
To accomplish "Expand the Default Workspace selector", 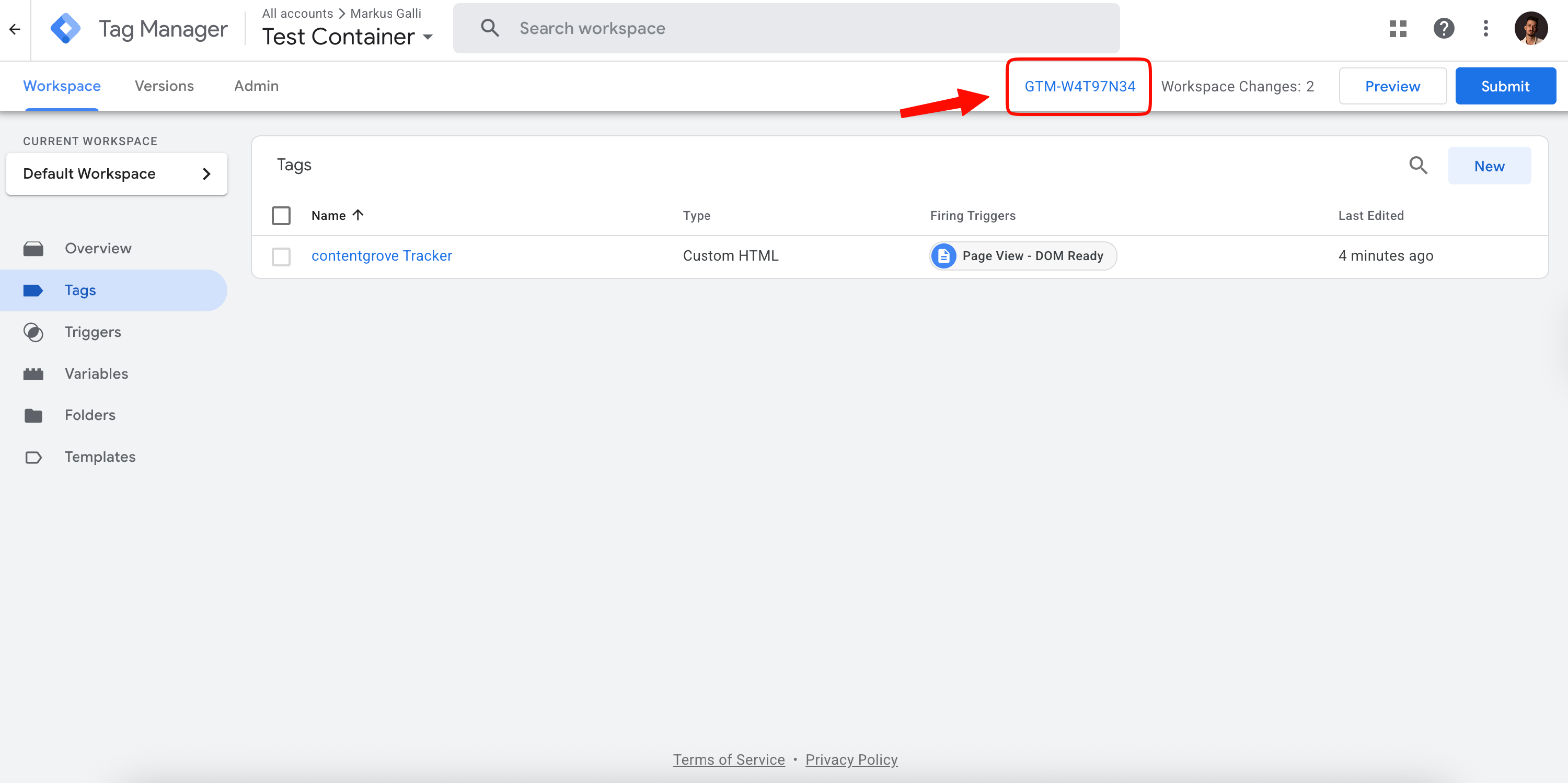I will [116, 174].
